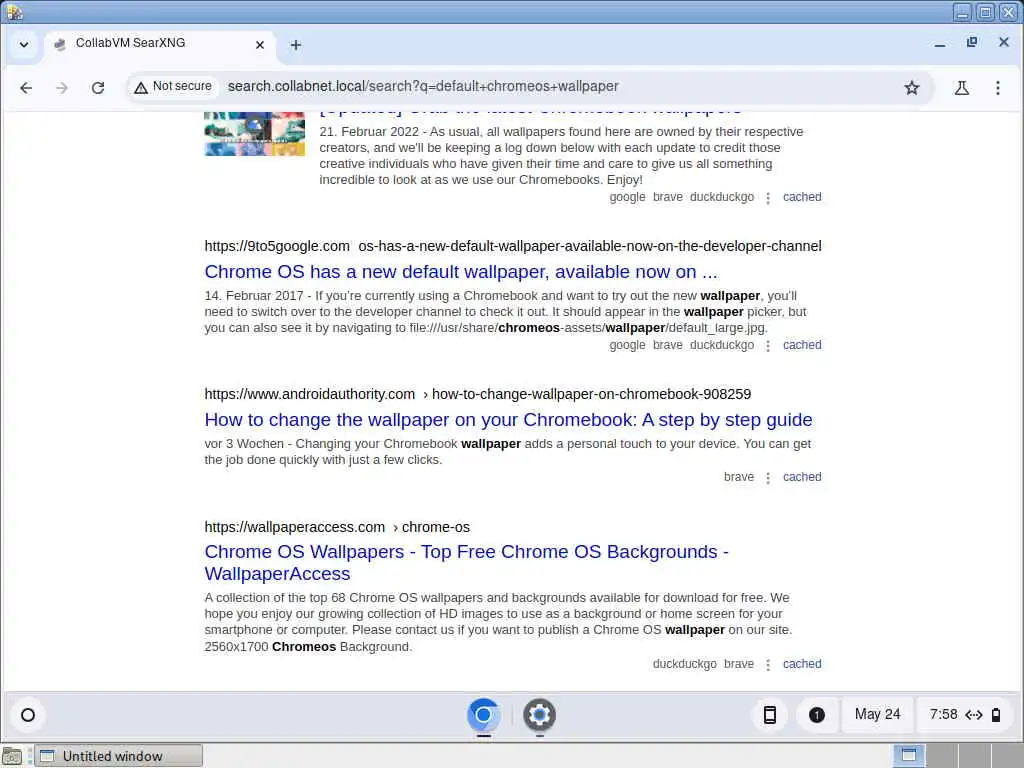Click the 'Untitled window' host taskbar button
Viewport: 1024px width, 768px height.
(x=118, y=756)
